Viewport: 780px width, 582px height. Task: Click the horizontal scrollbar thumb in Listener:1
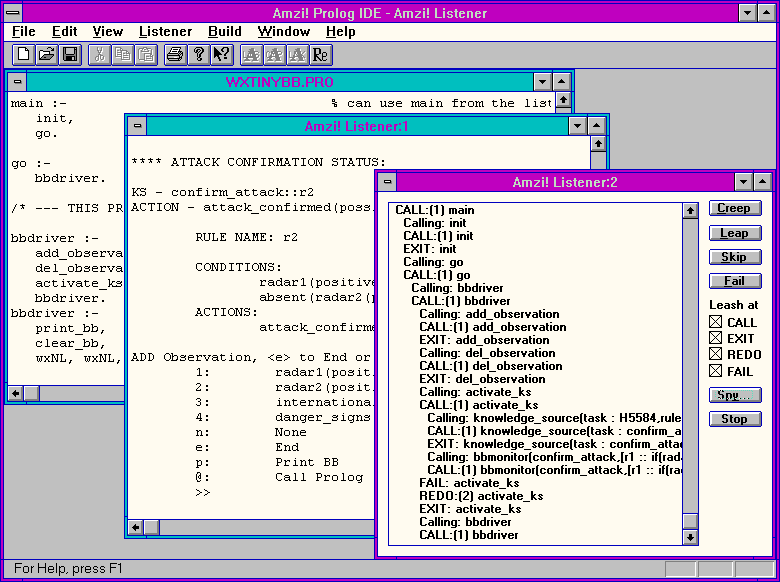(x=151, y=527)
